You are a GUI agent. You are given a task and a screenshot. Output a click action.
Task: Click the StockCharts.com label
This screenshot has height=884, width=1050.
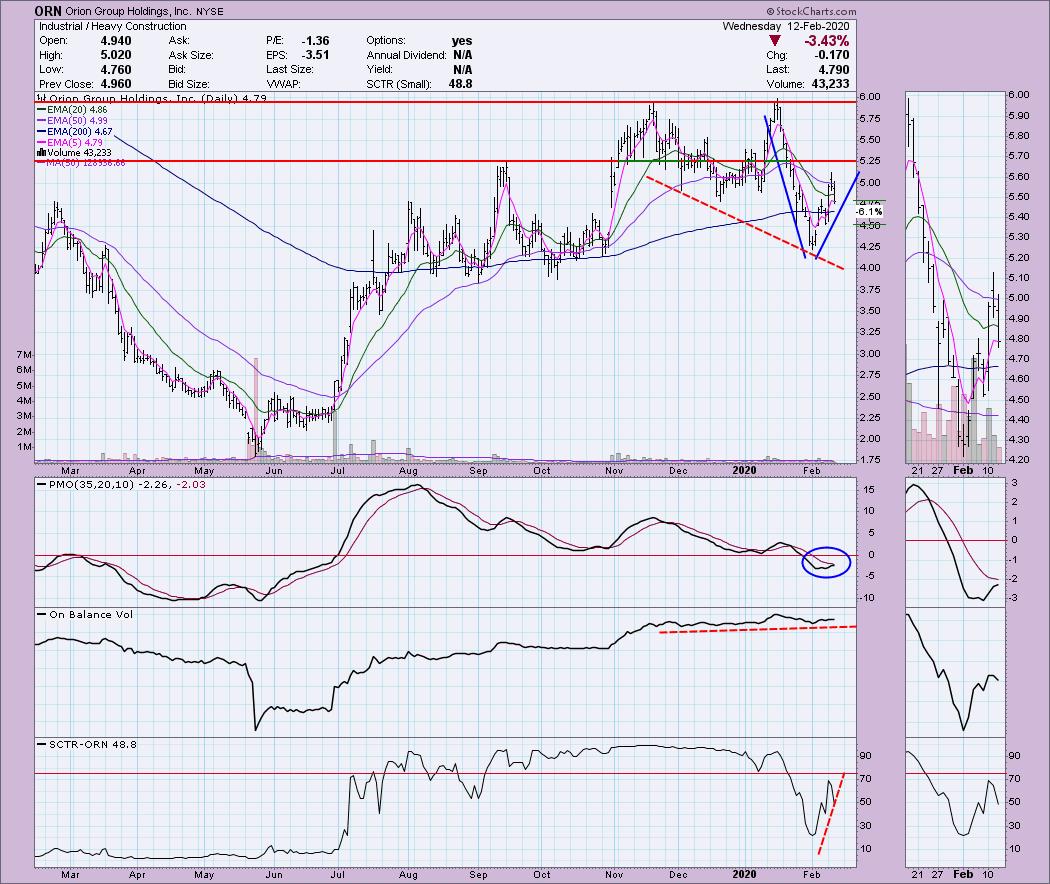coord(811,11)
